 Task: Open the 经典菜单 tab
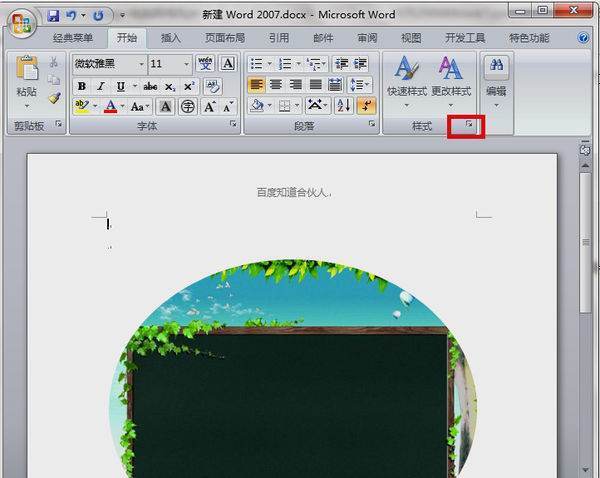coord(73,38)
